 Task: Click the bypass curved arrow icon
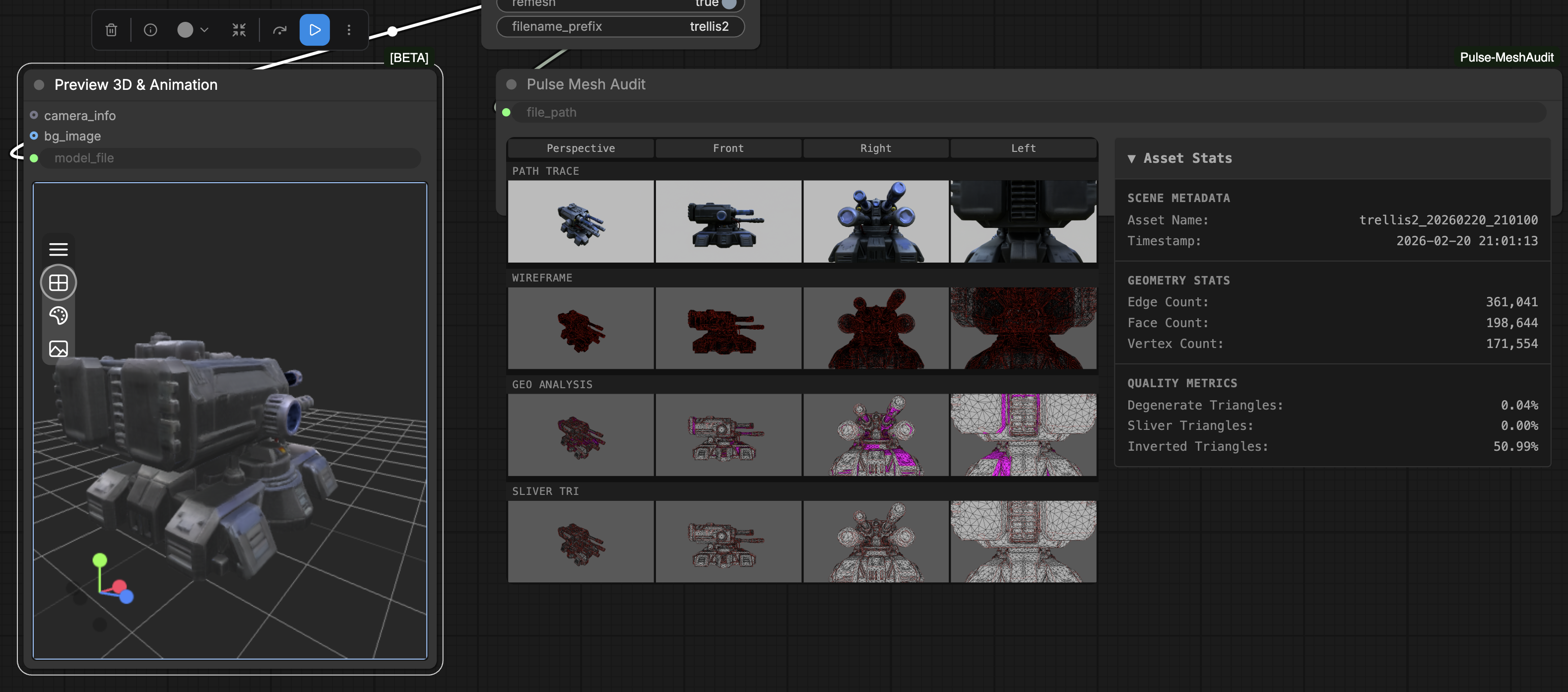coord(279,30)
